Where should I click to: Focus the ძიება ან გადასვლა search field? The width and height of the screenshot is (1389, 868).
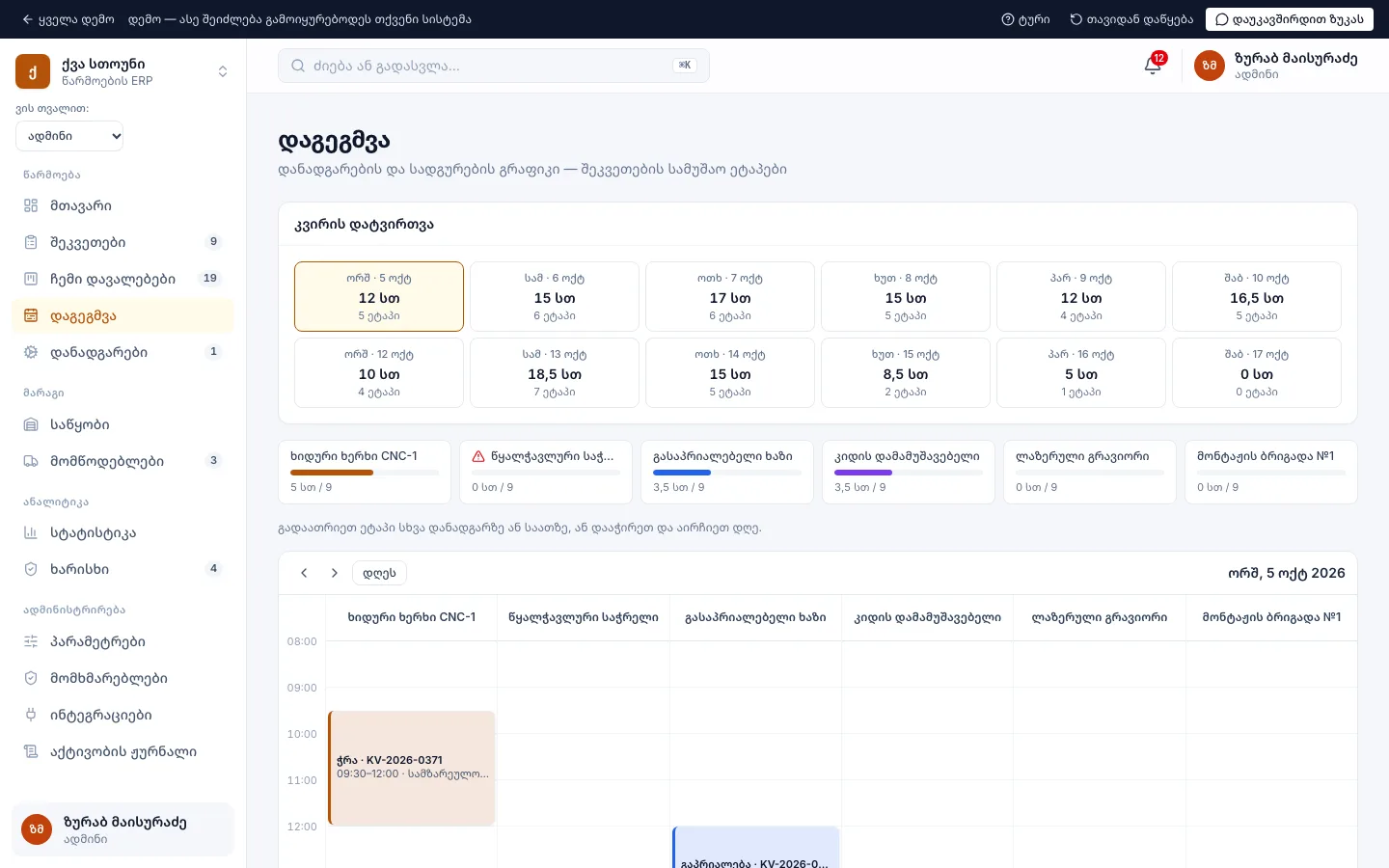click(x=494, y=66)
